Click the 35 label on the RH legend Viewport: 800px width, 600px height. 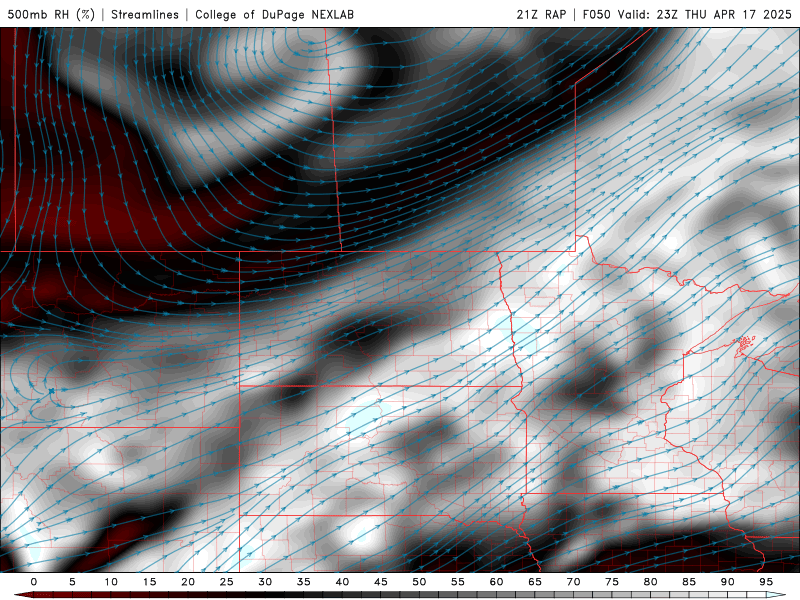[304, 582]
